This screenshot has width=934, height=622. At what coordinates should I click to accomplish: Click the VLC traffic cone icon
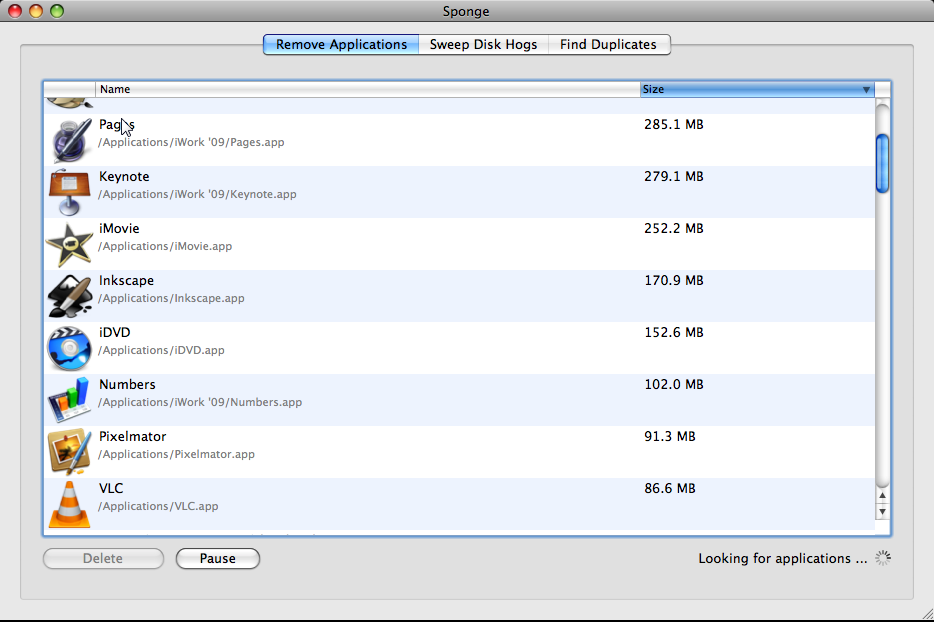tap(70, 504)
